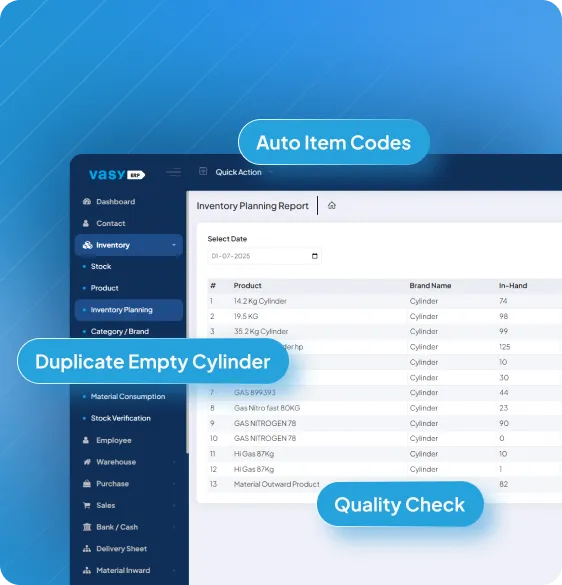Toggle the sidebar hamburger menu
The height and width of the screenshot is (585, 562).
click(x=174, y=172)
